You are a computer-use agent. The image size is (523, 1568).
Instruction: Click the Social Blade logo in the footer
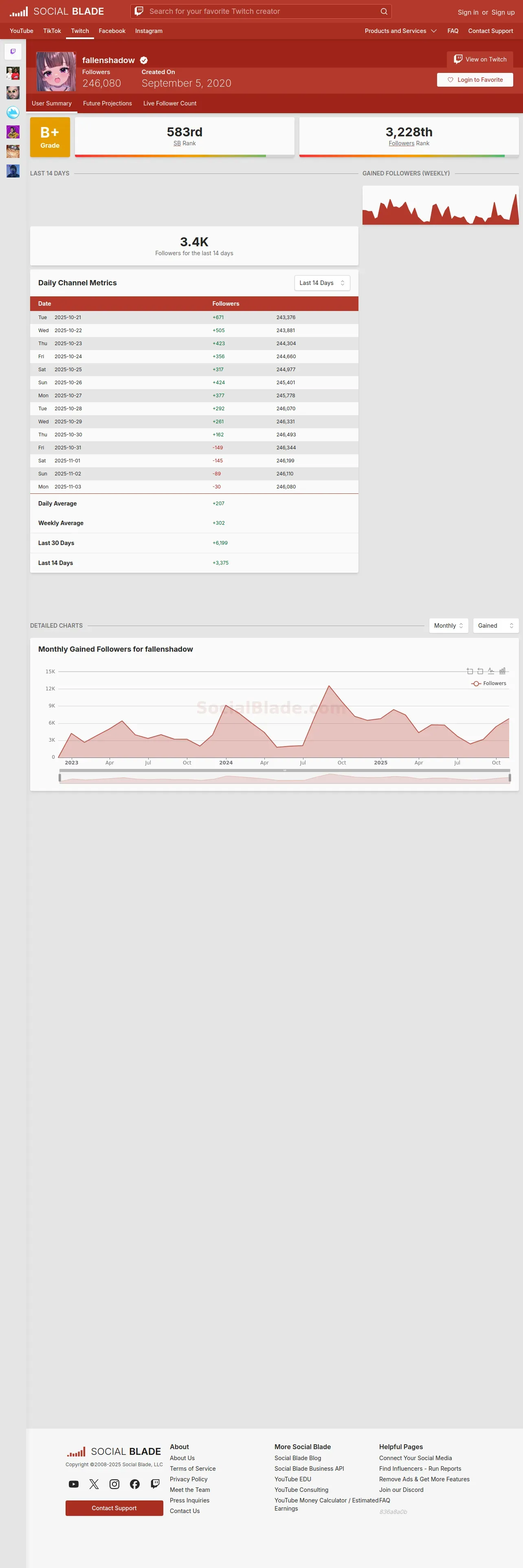click(x=114, y=1451)
